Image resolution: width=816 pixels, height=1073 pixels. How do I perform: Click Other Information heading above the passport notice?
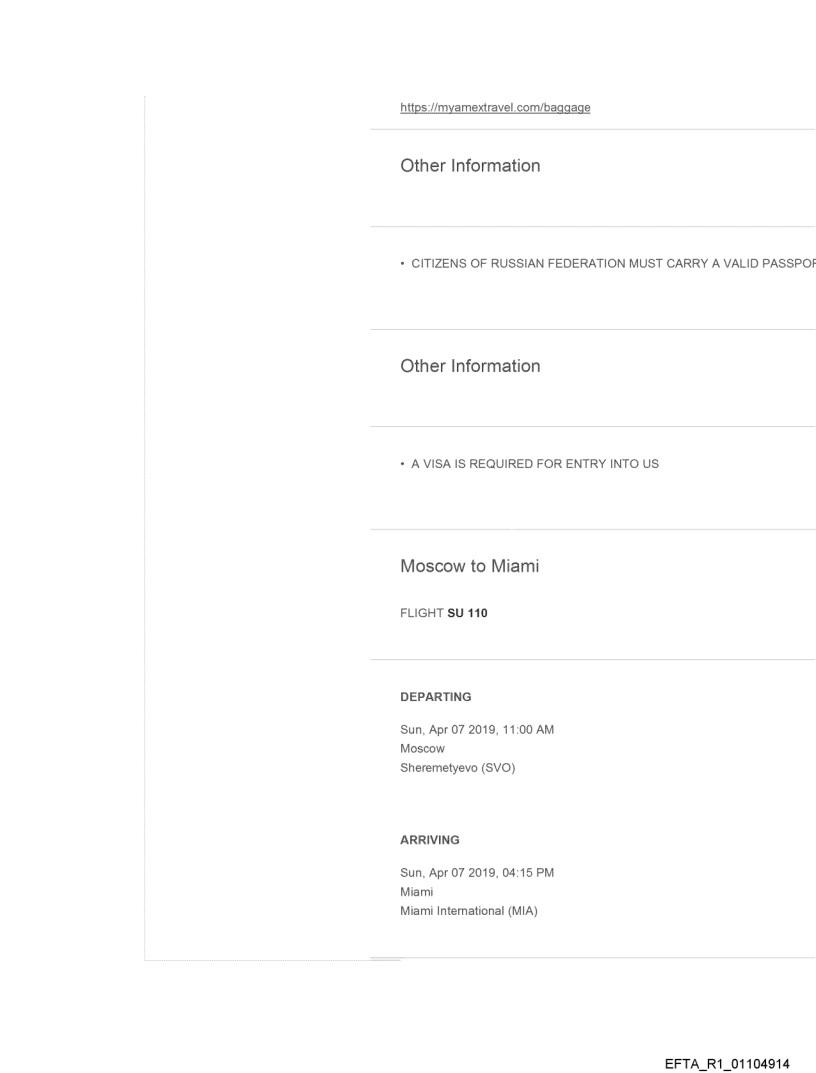point(470,166)
